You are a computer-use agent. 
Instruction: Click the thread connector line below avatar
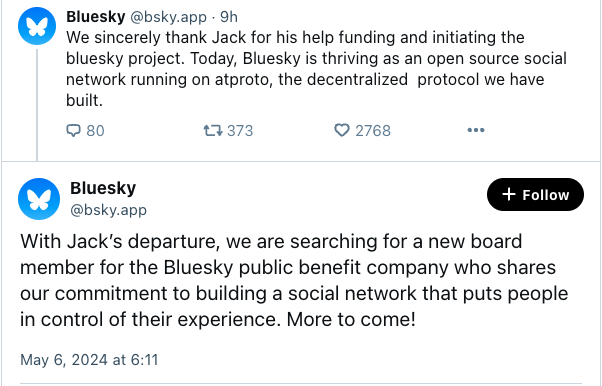click(x=37, y=104)
